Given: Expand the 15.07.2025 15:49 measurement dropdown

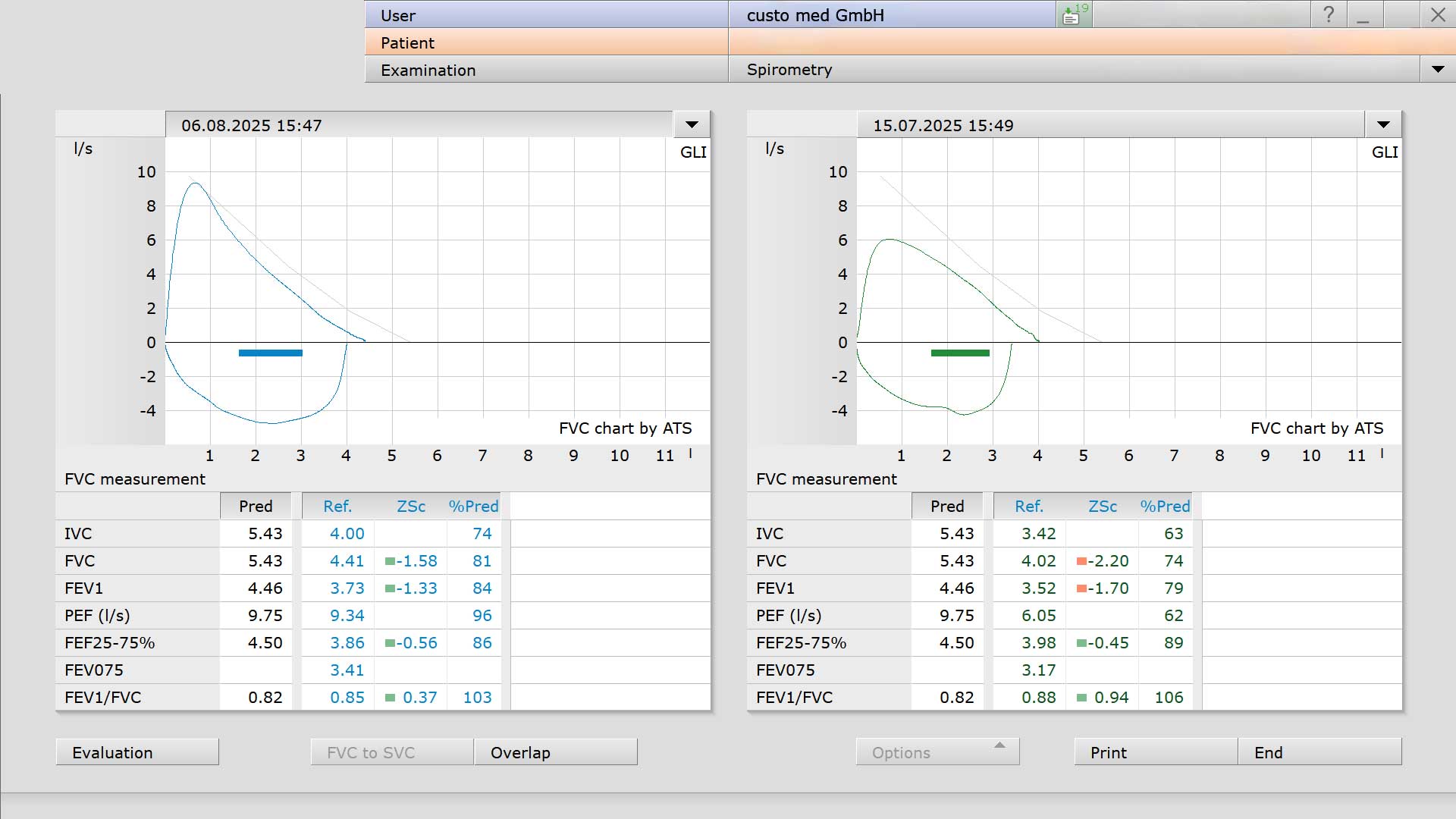Looking at the screenshot, I should tap(1383, 124).
